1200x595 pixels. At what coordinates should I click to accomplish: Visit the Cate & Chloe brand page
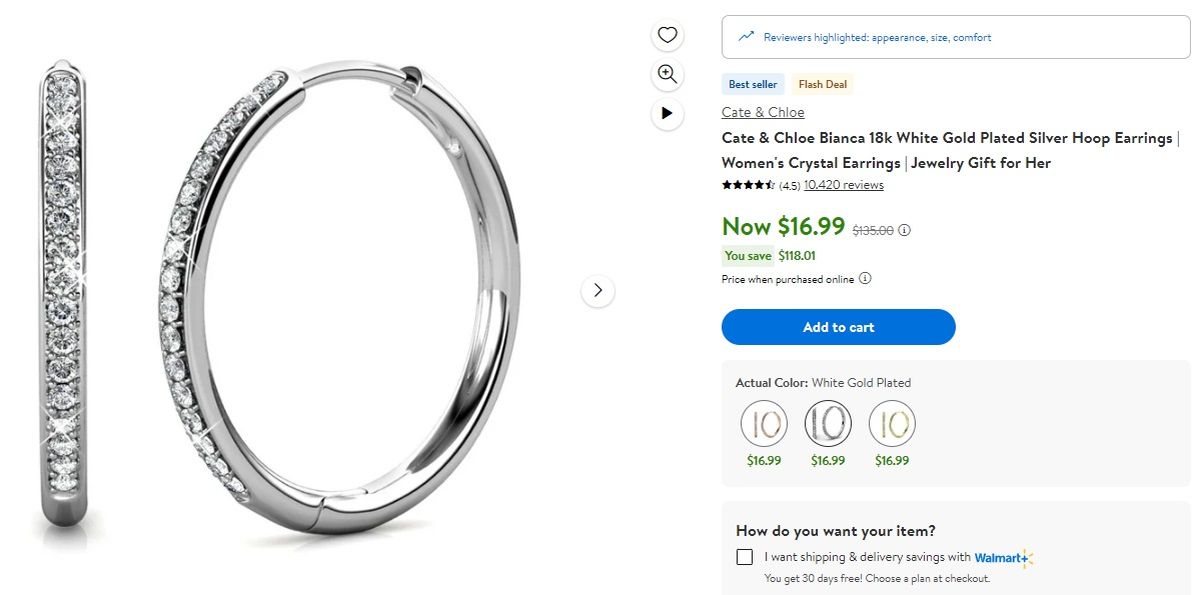(763, 112)
